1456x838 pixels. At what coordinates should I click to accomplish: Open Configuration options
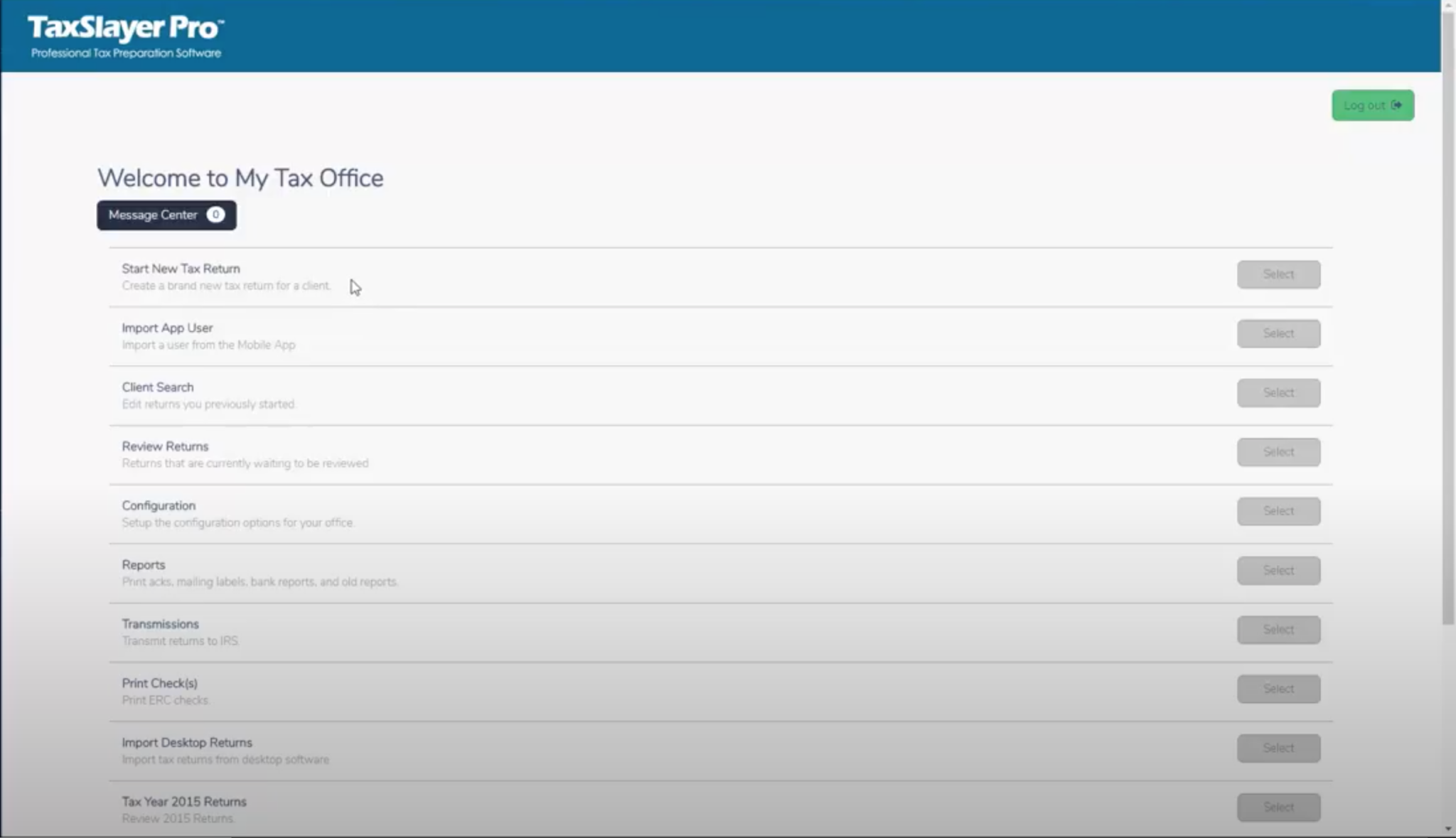pyautogui.click(x=1278, y=510)
